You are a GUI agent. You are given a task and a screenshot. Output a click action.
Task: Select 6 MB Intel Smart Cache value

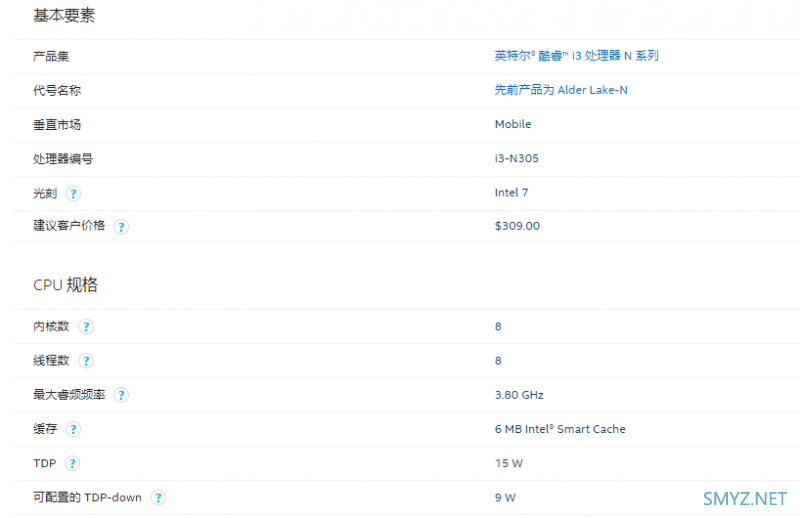[x=560, y=429]
